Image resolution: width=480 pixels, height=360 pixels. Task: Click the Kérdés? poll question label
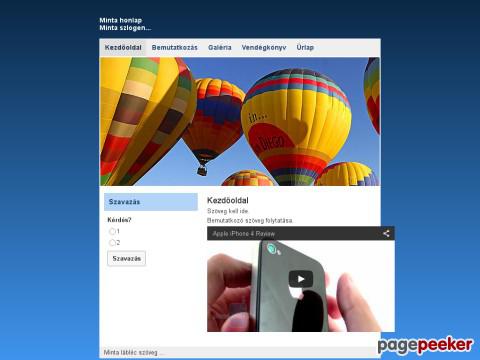click(x=119, y=220)
